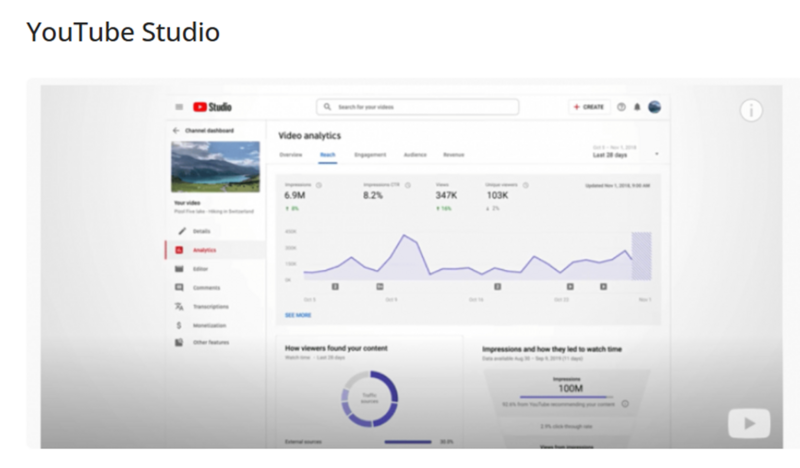Click the info icon beside YouTube recommending text
Screen dimensions: 800x468
[x=625, y=404]
